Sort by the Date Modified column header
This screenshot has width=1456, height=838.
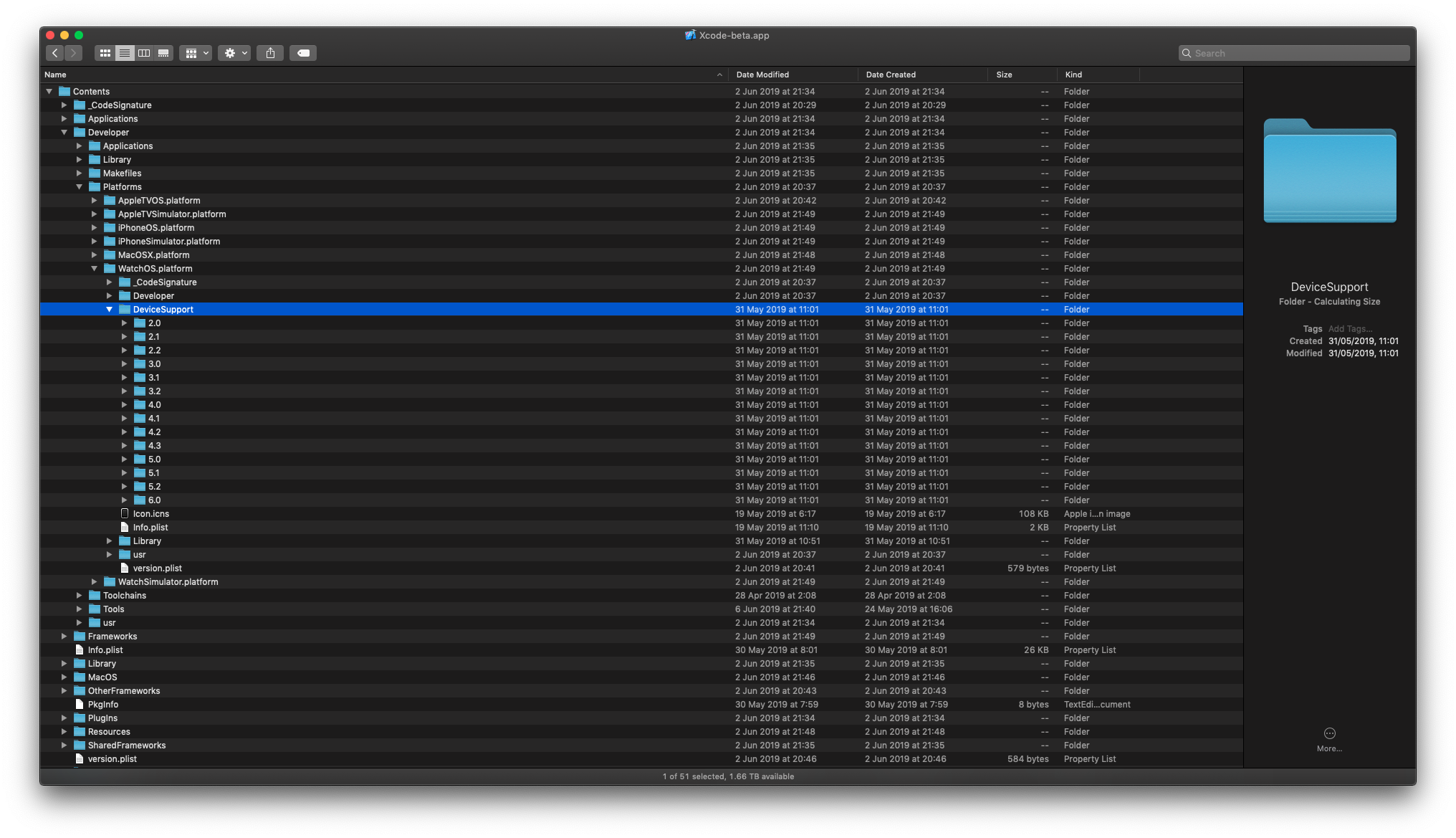pos(762,75)
